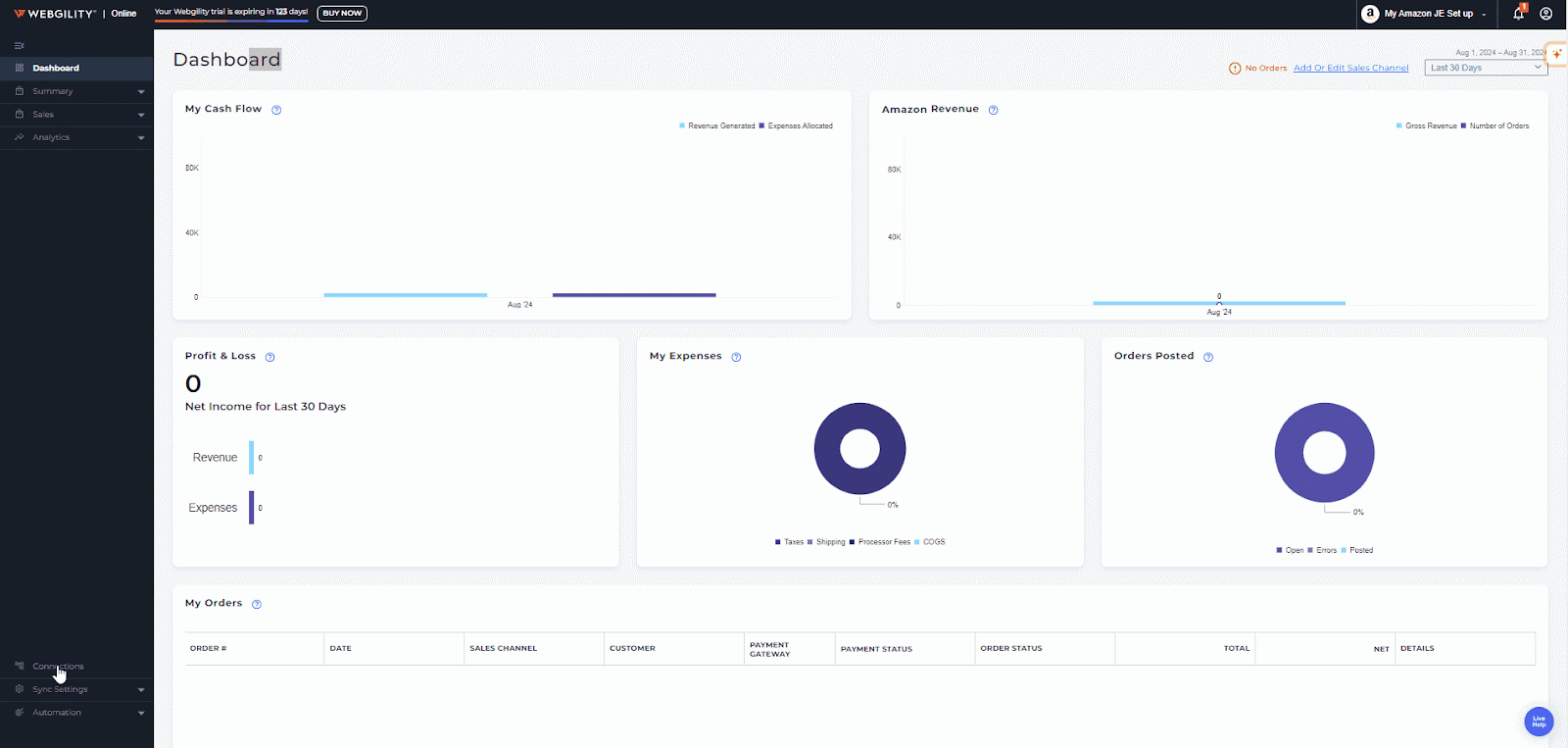1568x748 pixels.
Task: Toggle the COGS legend in My Expenses
Action: [x=933, y=542]
